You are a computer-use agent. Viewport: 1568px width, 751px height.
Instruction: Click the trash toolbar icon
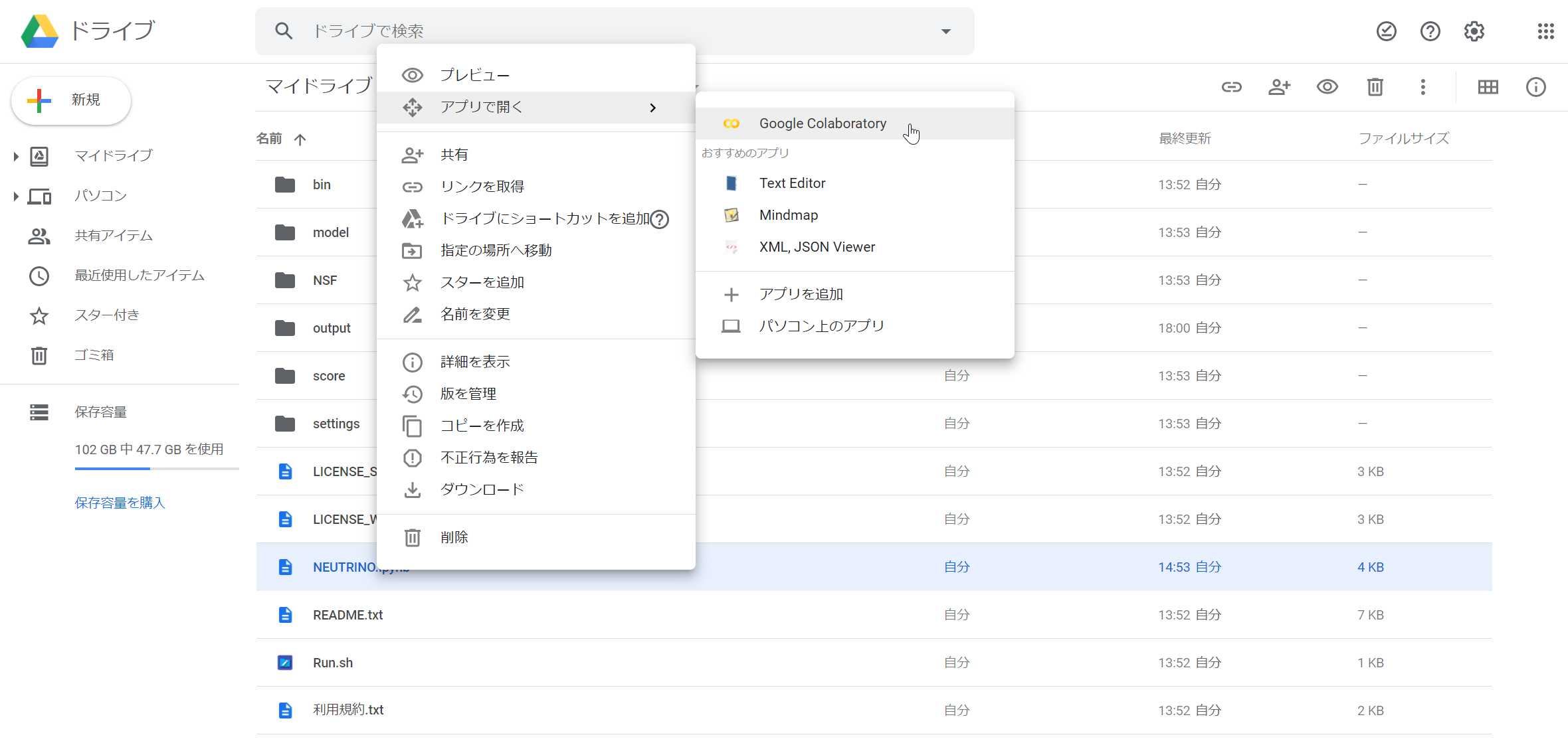coord(1375,87)
